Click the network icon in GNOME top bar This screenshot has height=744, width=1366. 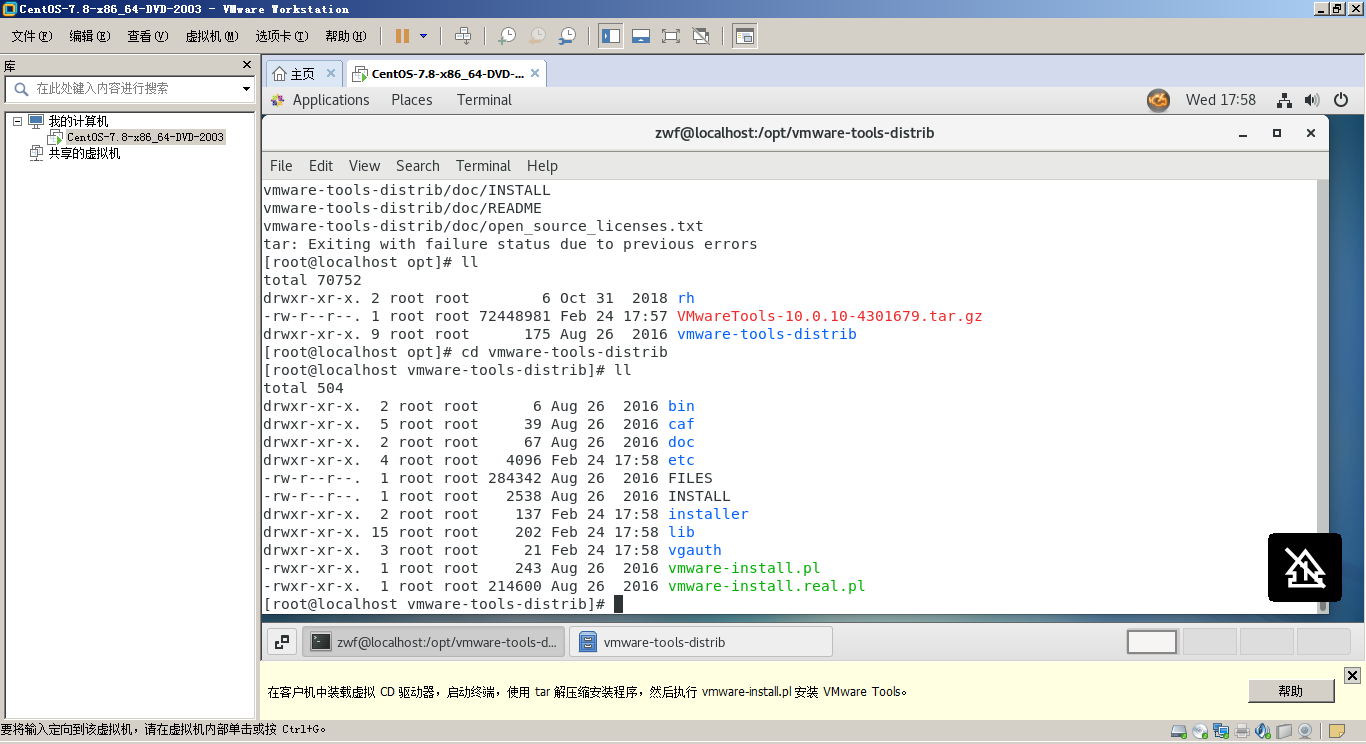click(1285, 100)
